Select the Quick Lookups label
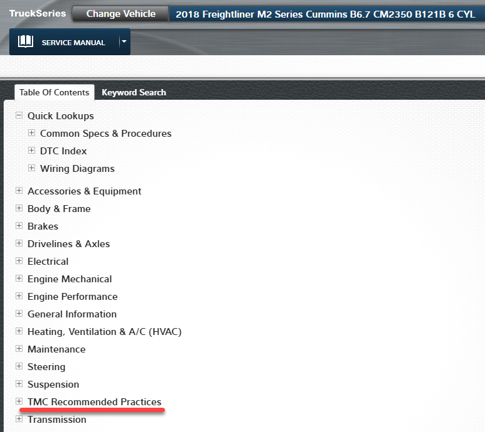Screen dimensions: 485x432 pos(61,116)
